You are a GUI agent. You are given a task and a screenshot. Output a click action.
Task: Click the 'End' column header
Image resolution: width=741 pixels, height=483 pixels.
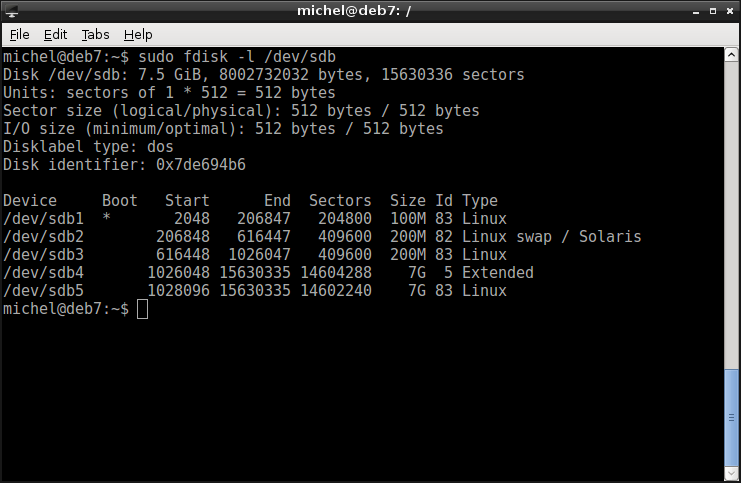(277, 200)
